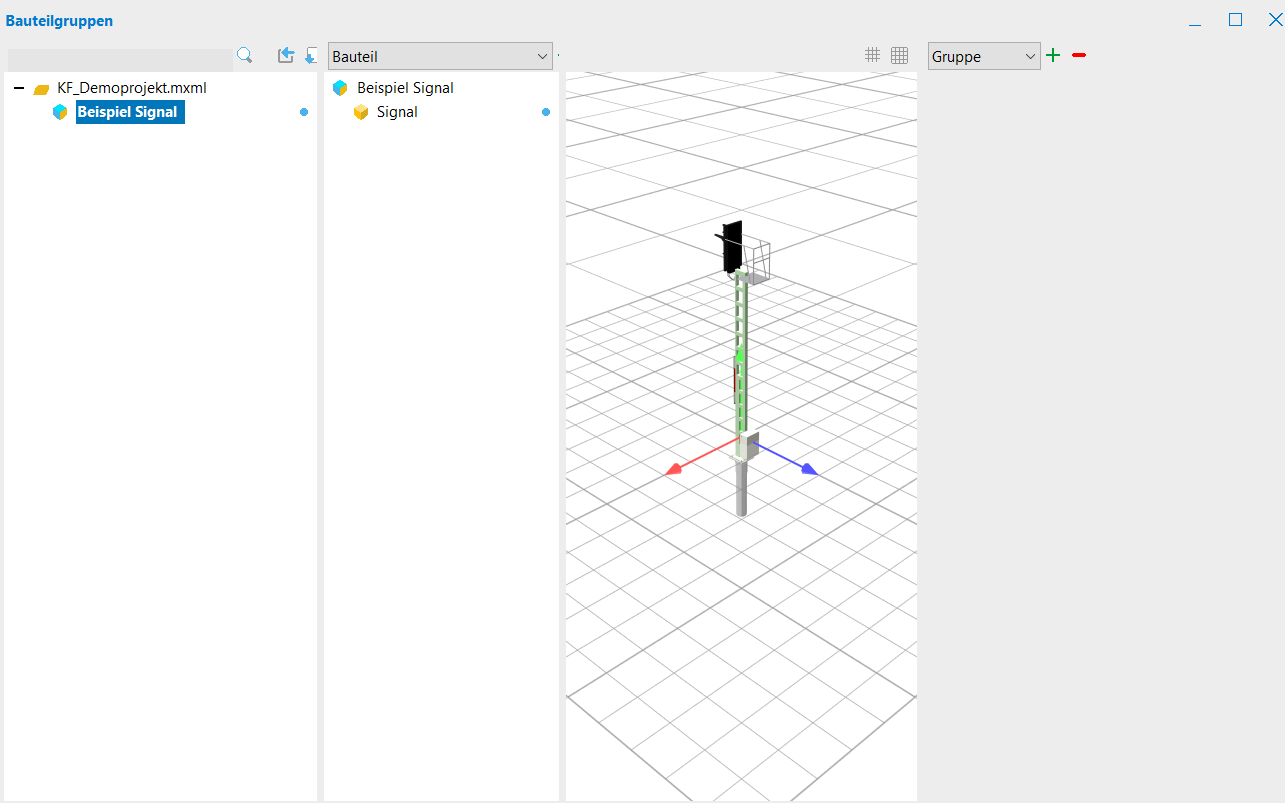Open the Gruppe dropdown
Screen dimensions: 1285x803
984,57
